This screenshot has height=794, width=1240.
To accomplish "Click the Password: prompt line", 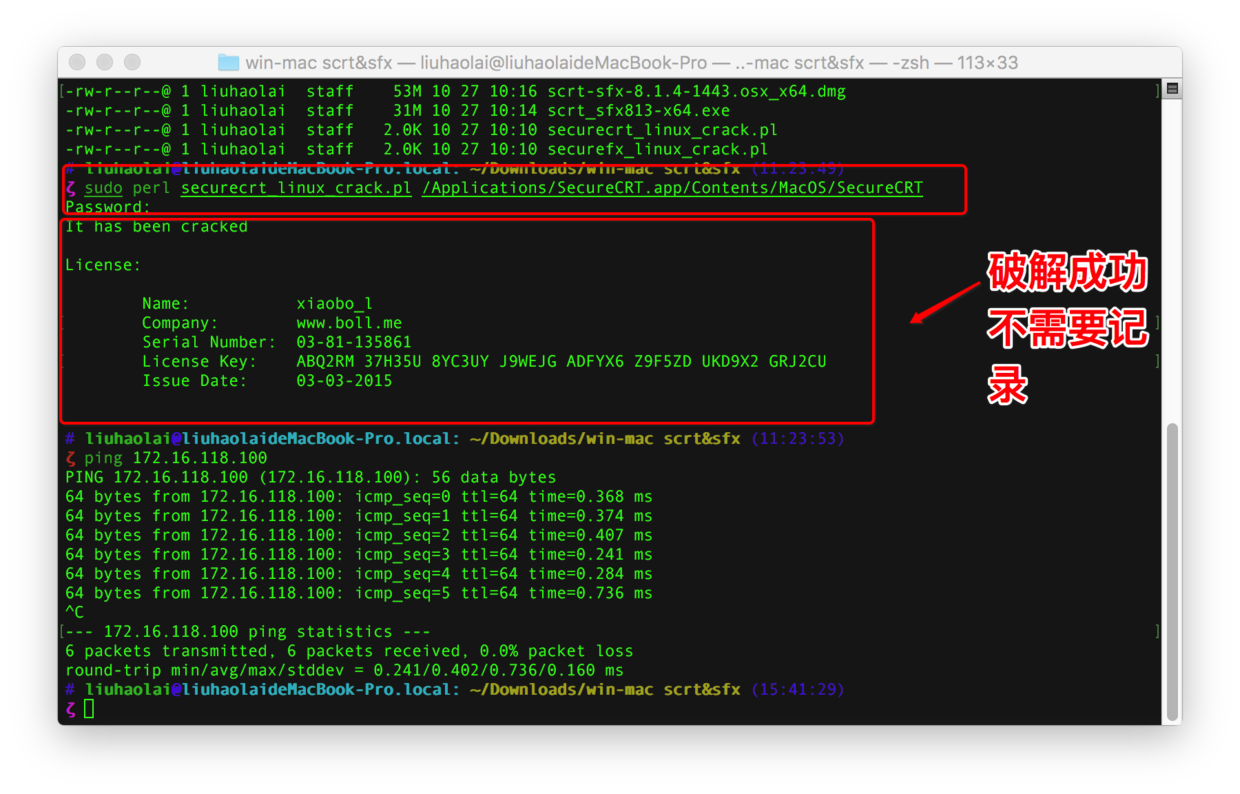I will (x=108, y=207).
